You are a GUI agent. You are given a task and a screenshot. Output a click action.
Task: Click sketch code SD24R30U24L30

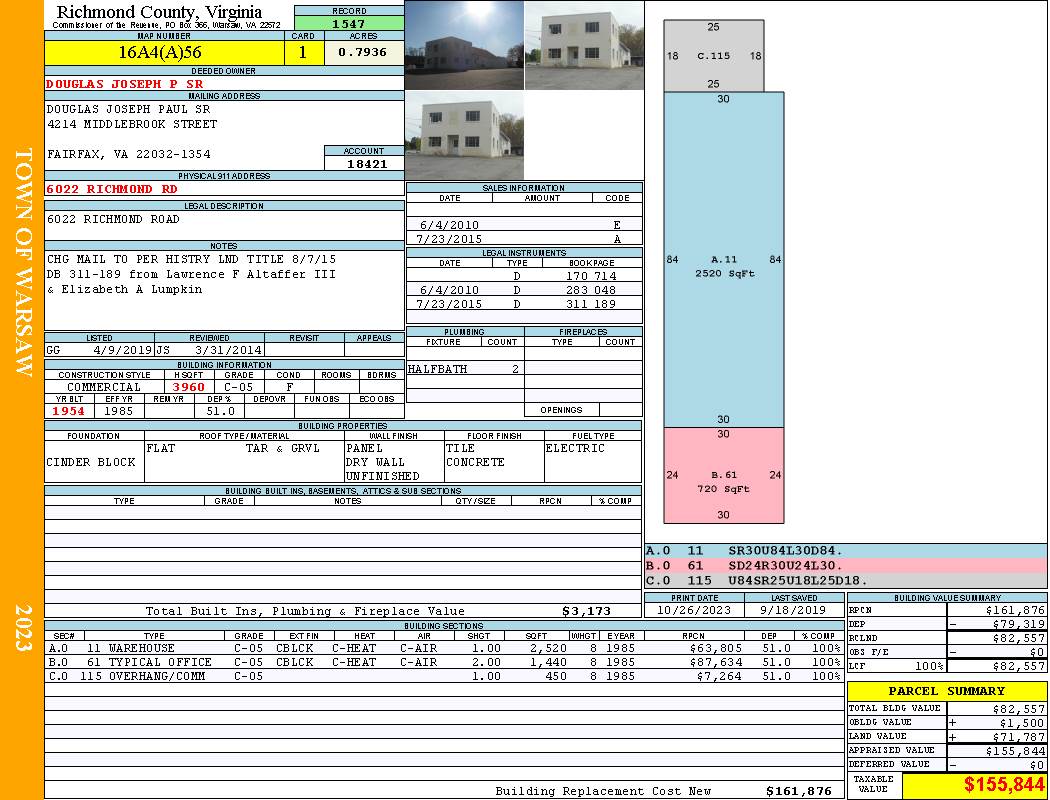pyautogui.click(x=785, y=566)
